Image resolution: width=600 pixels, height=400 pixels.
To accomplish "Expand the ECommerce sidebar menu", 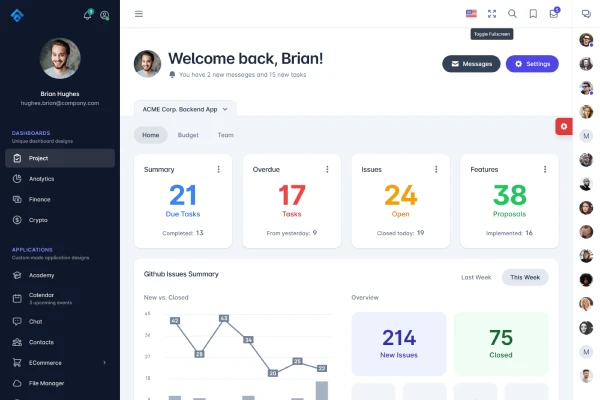I will 60,362.
